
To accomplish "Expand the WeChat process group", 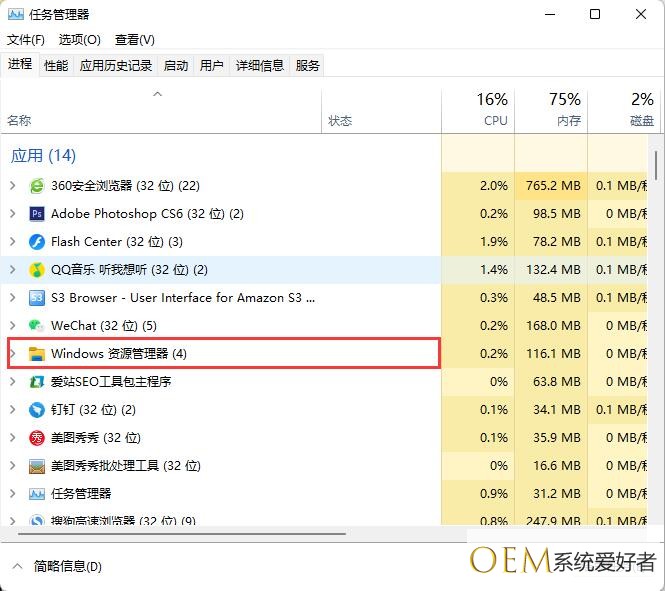I will click(x=12, y=326).
